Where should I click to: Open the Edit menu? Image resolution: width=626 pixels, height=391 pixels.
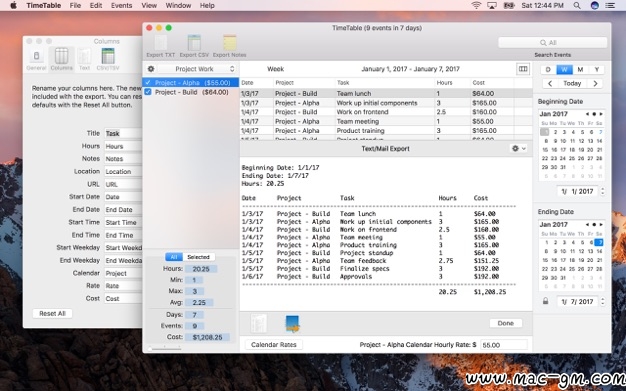pyautogui.click(x=96, y=6)
